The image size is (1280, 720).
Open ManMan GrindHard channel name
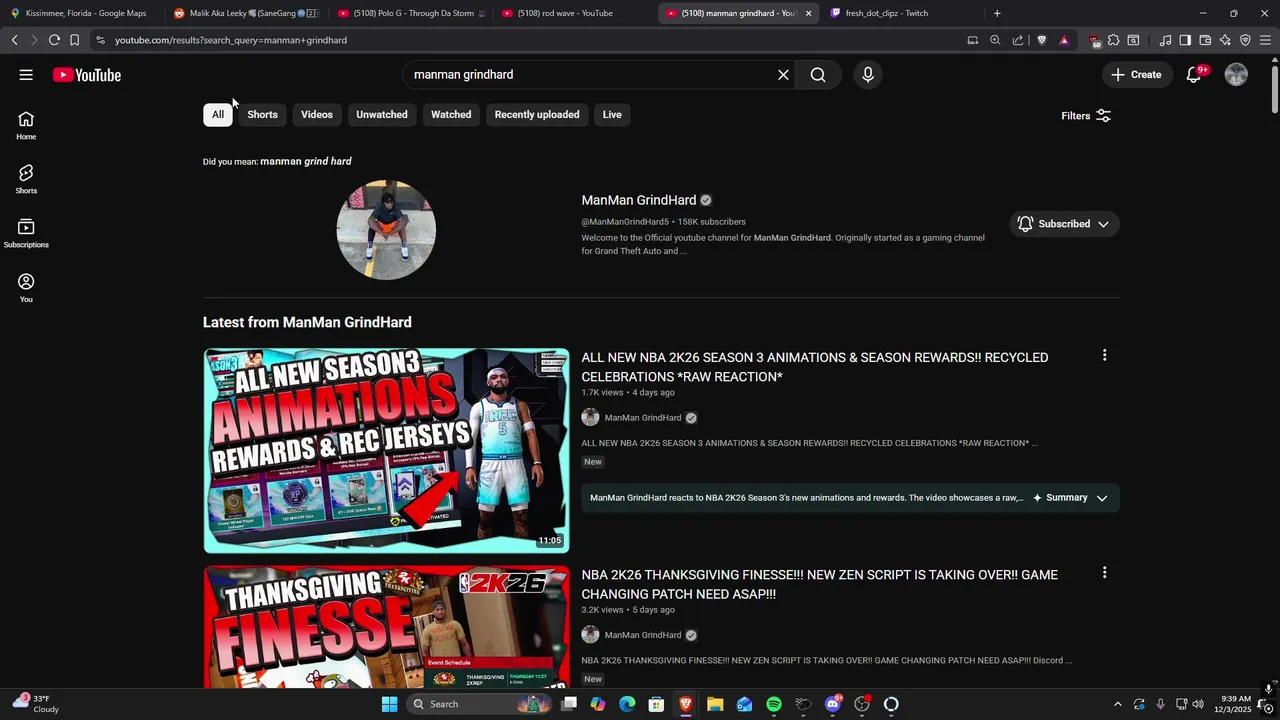click(x=639, y=200)
